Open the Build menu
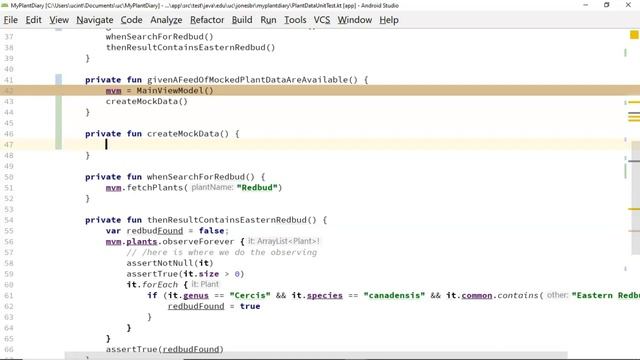Screen dimensions: 640x360 tap(242, 20)
